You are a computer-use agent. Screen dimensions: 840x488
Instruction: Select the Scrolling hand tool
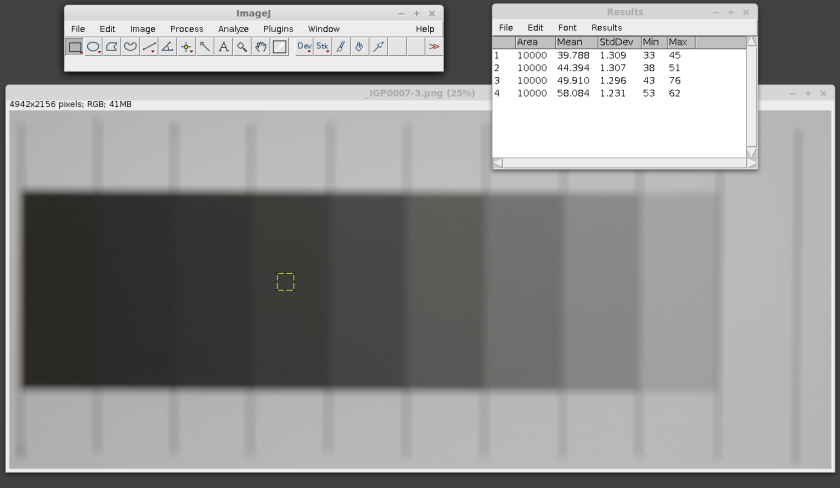(261, 47)
